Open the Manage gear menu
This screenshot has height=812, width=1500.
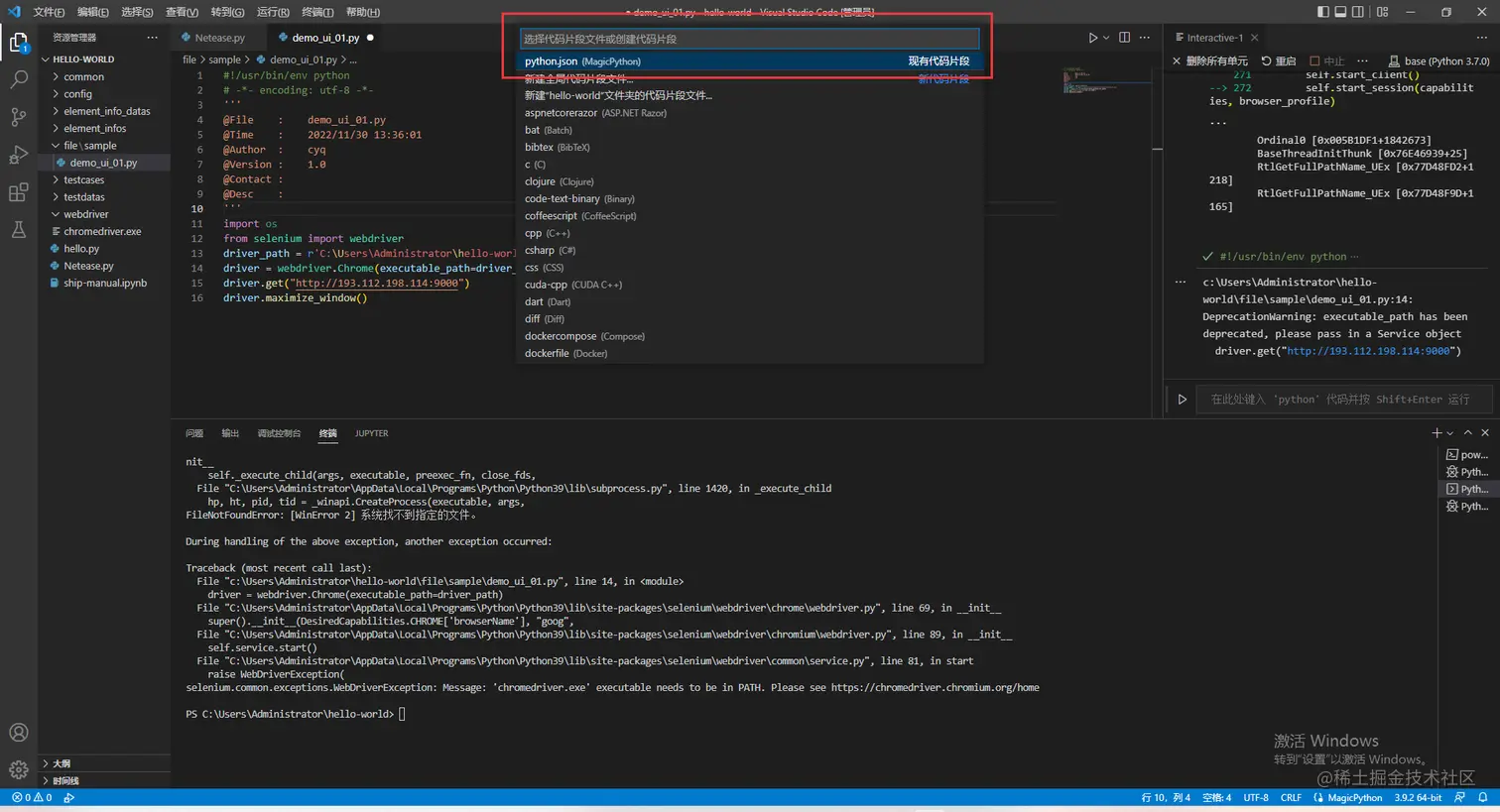coord(19,769)
